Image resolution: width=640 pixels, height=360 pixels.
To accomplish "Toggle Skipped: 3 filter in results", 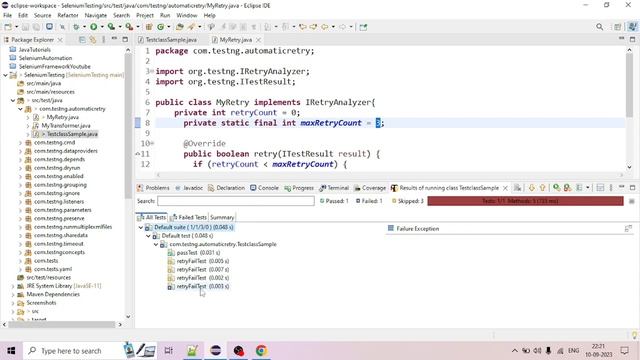I will (407, 201).
